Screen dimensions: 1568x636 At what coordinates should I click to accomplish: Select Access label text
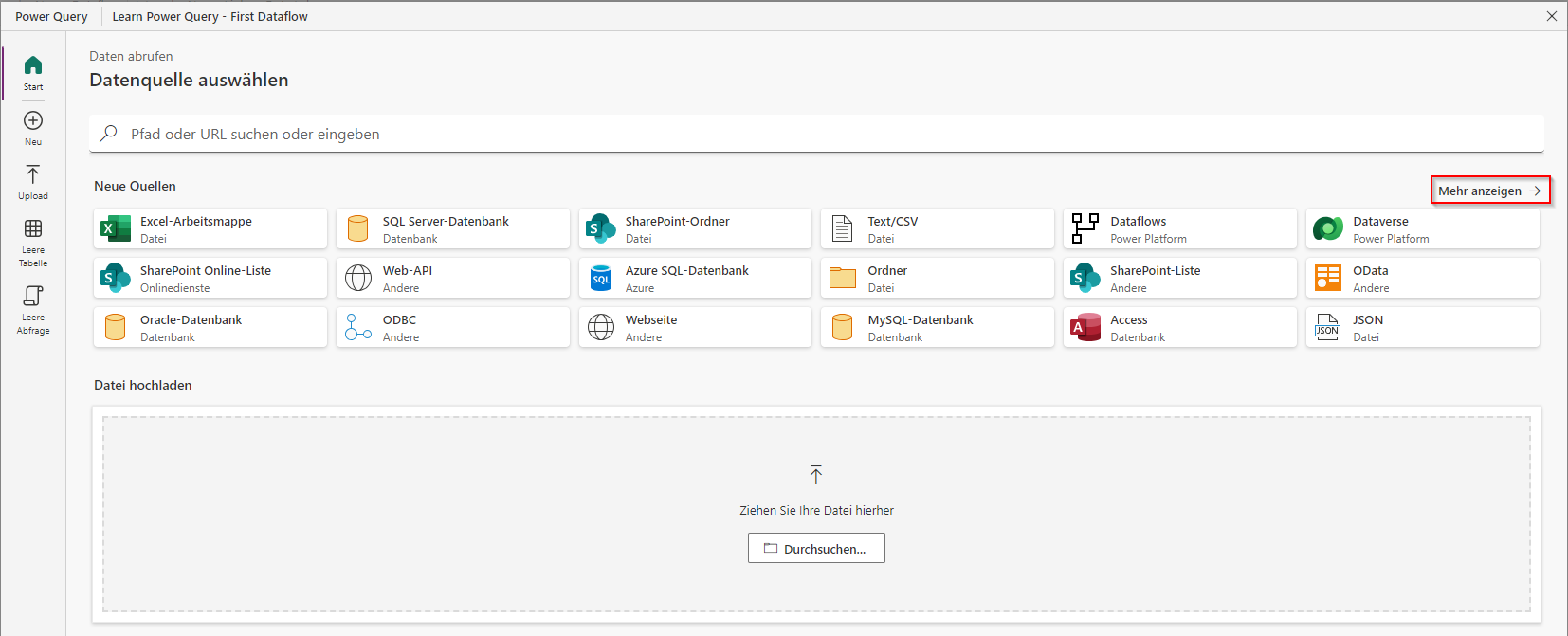pyautogui.click(x=1129, y=319)
